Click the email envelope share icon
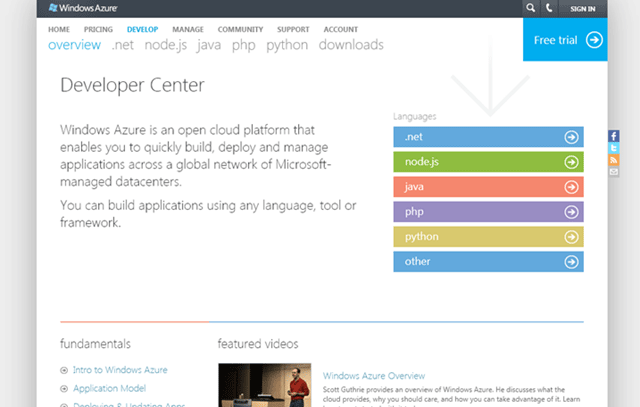Screen dimensions: 640x407 (x=613, y=171)
